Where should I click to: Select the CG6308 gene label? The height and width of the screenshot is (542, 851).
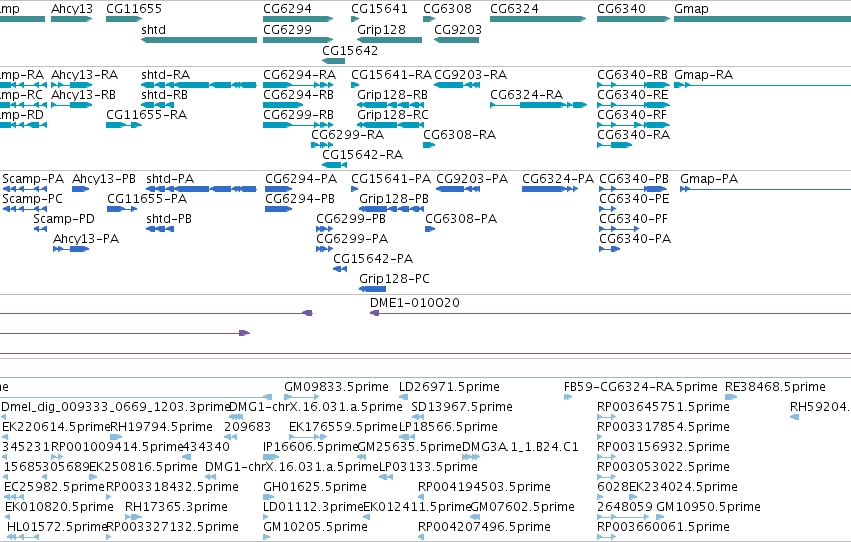coord(447,9)
